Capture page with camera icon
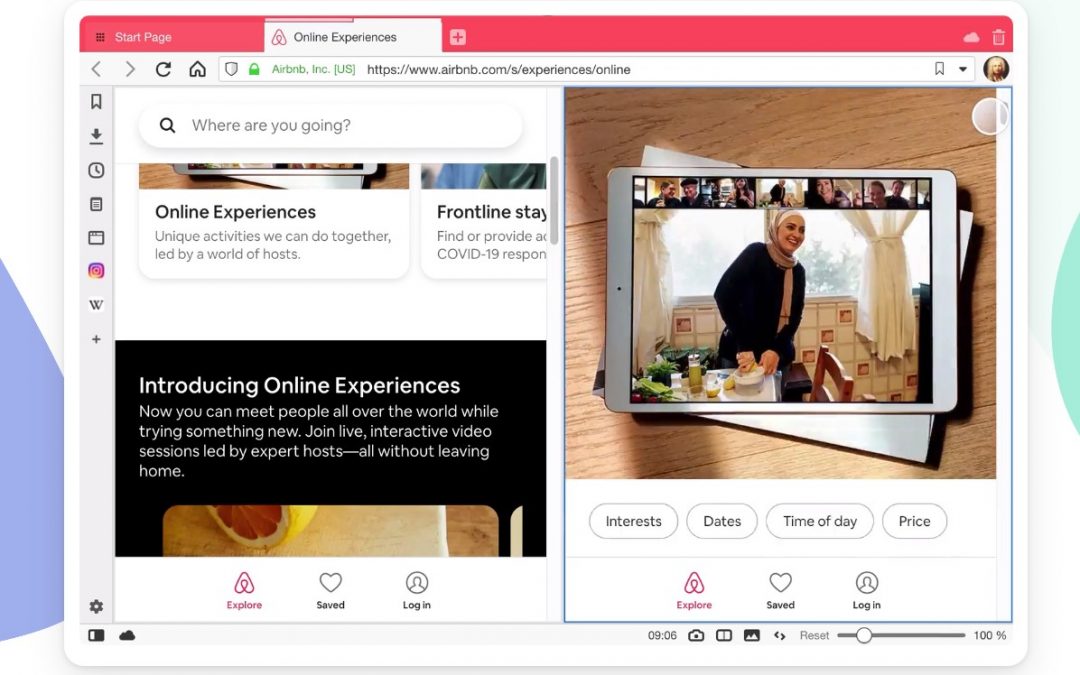Viewport: 1080px width, 675px height. coord(696,635)
